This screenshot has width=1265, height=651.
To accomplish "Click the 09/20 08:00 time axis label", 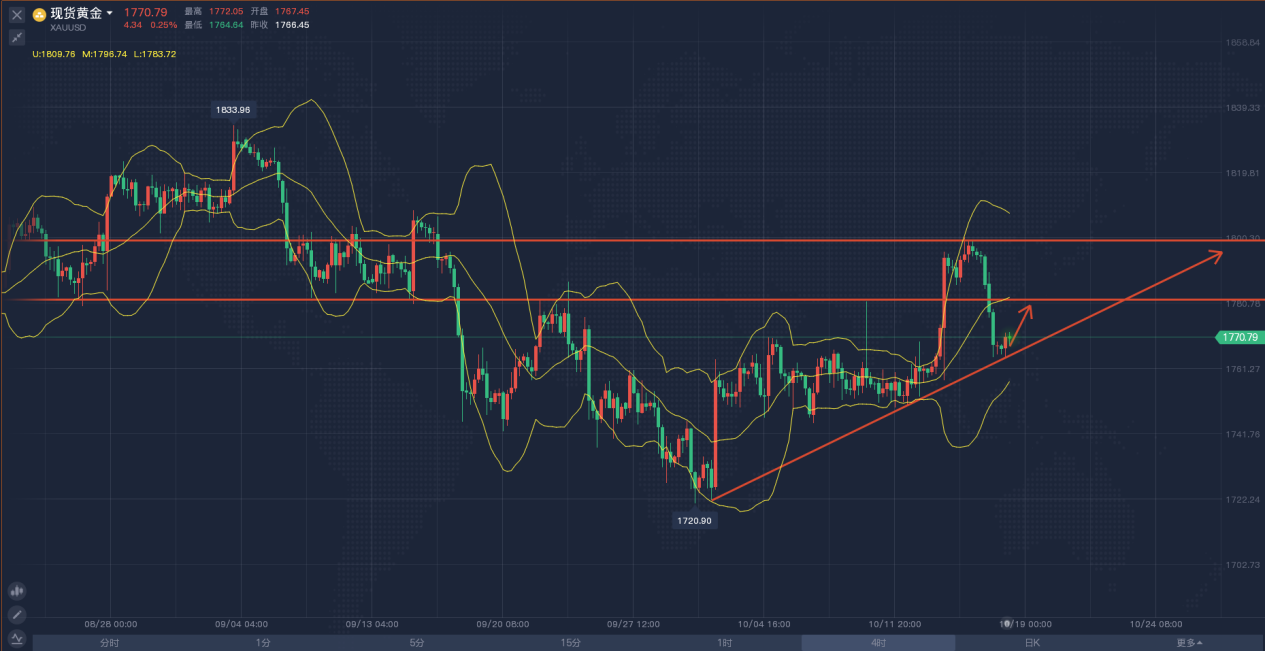I will tap(503, 623).
